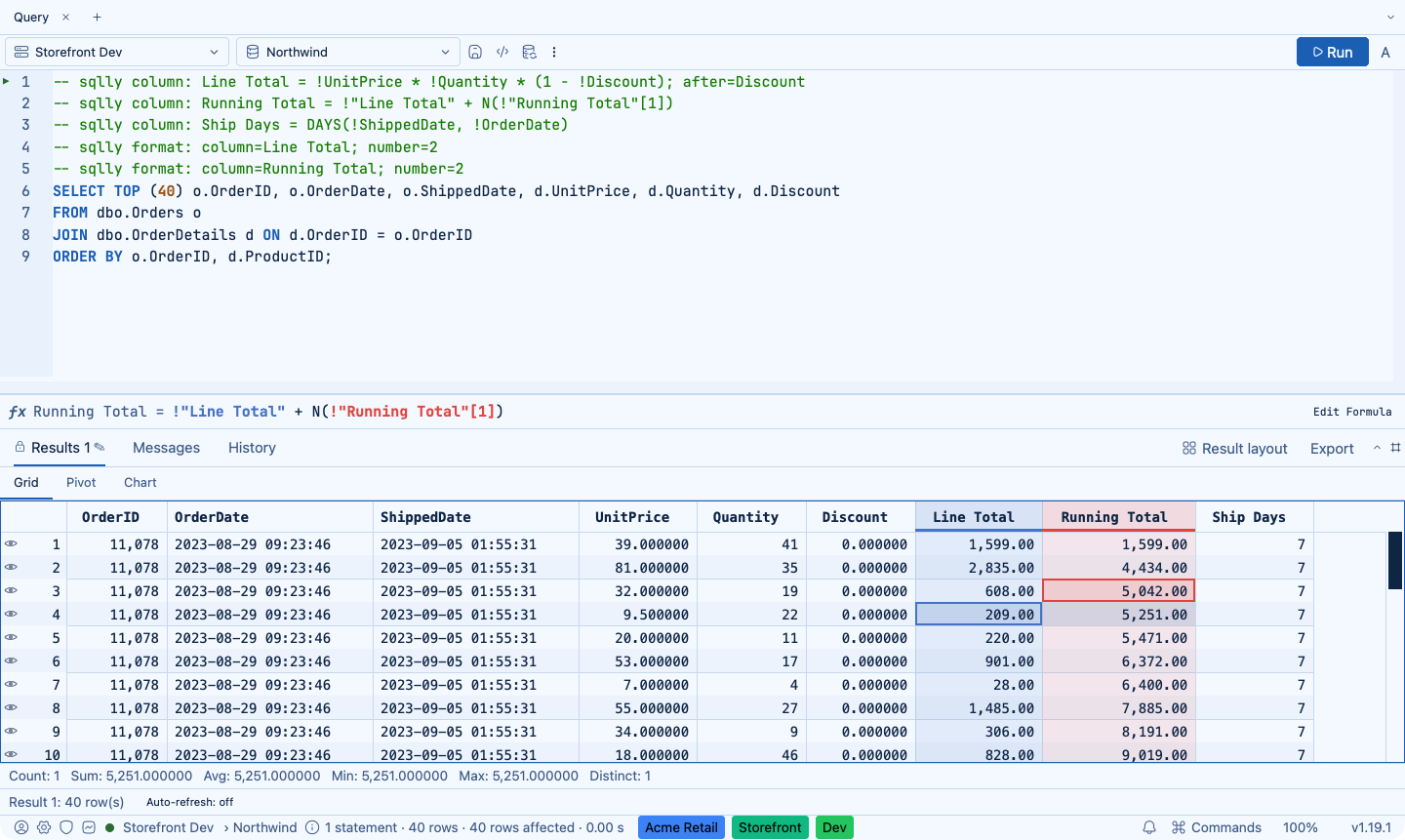This screenshot has width=1405, height=840.
Task: Click the fx formula icon
Action: (17, 412)
